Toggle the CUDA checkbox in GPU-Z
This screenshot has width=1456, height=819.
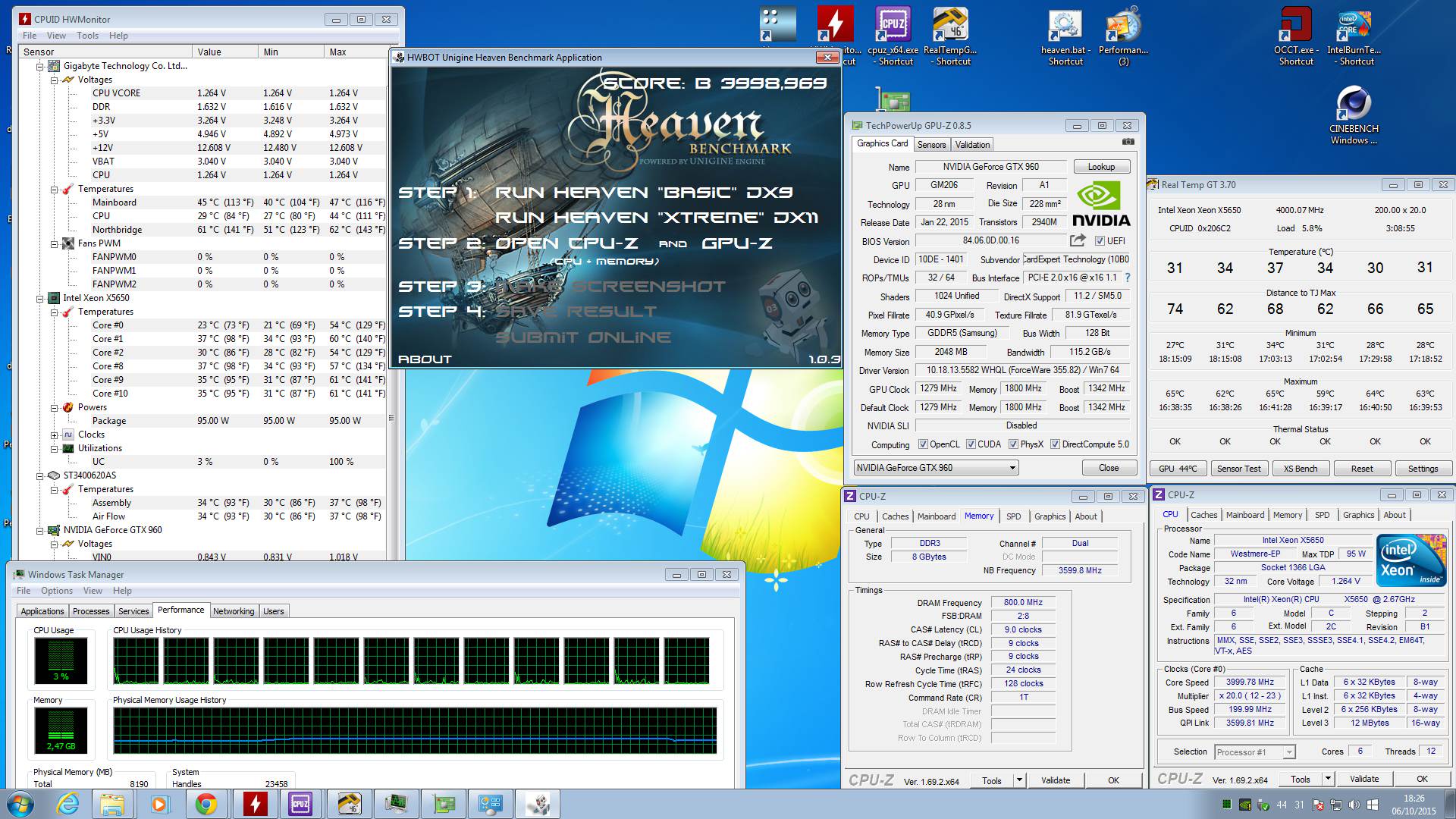[x=971, y=444]
